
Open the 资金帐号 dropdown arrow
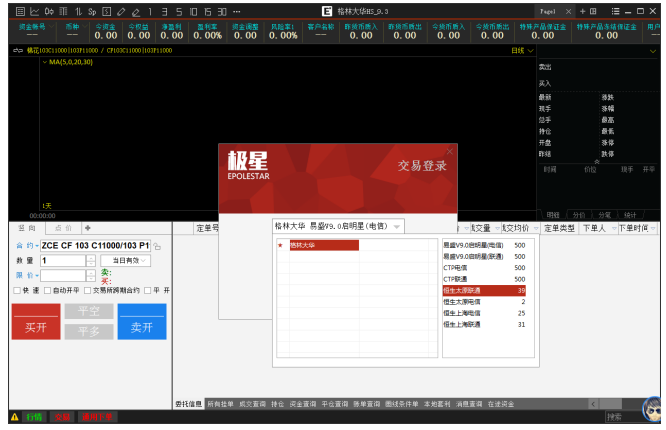click(x=52, y=26)
